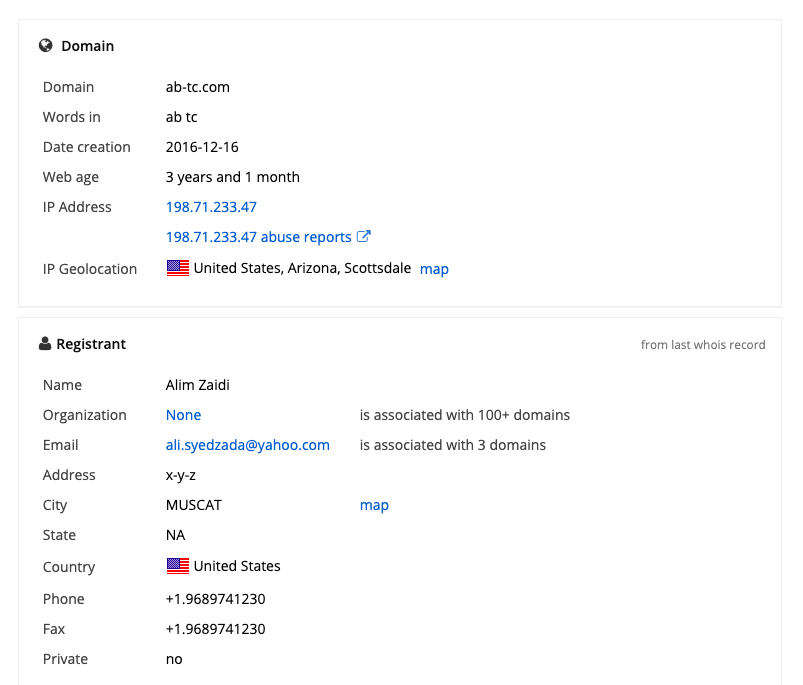Click the State value NA
803x685 pixels.
[175, 535]
